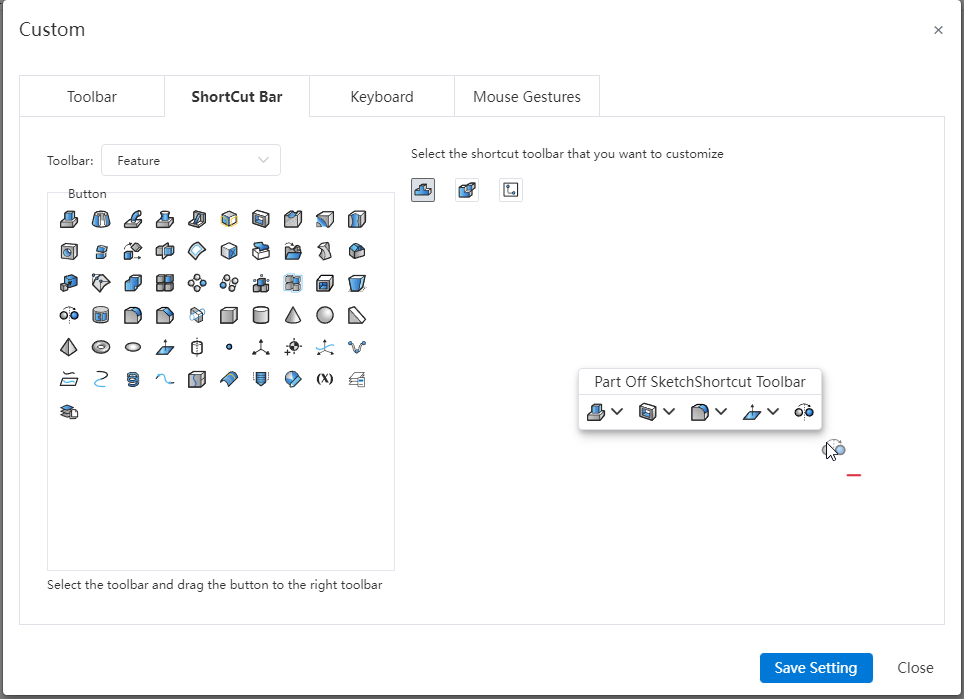Select the part shortcut toolbar icon

pyautogui.click(x=423, y=190)
